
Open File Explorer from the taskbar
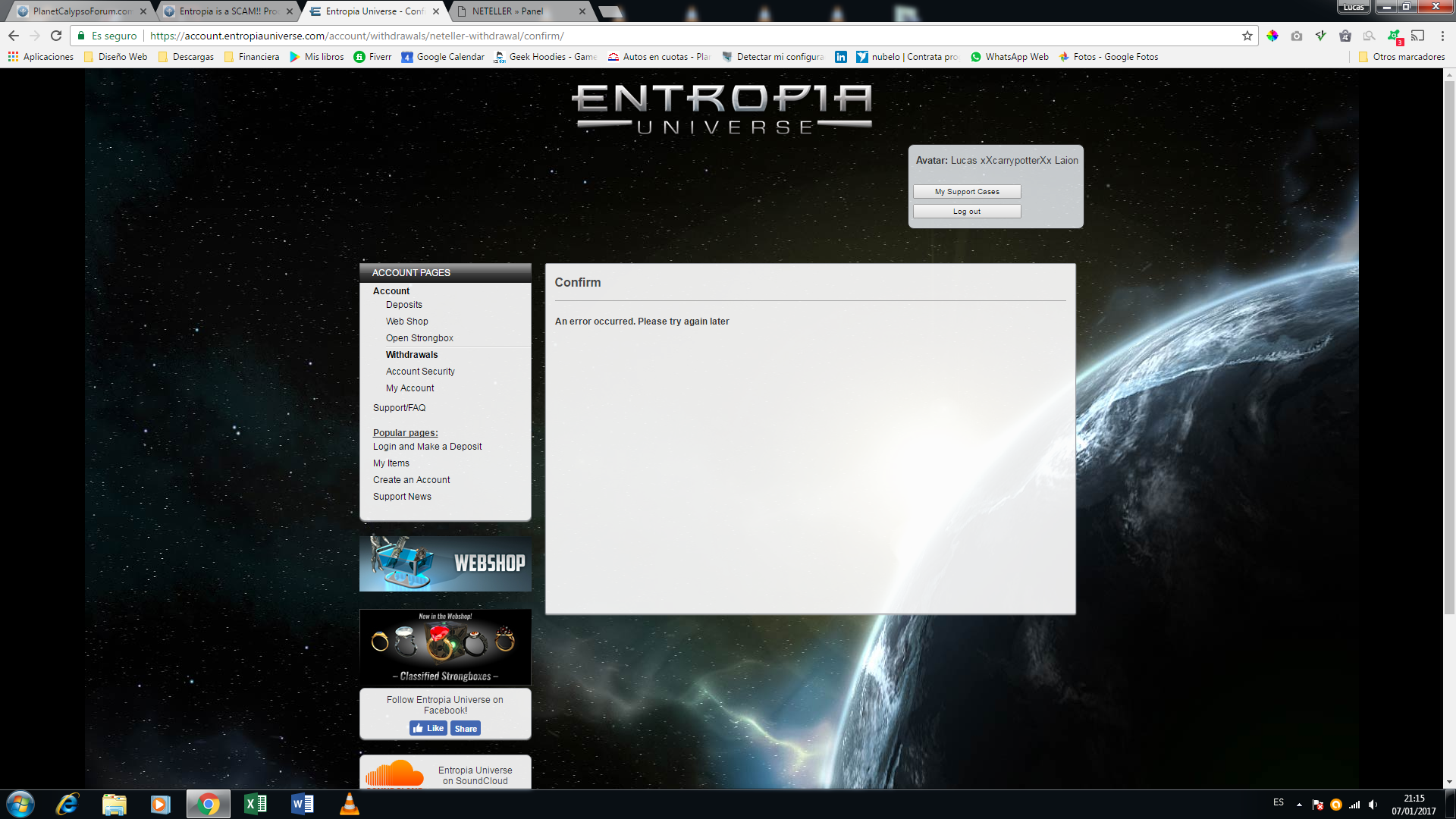tap(114, 804)
